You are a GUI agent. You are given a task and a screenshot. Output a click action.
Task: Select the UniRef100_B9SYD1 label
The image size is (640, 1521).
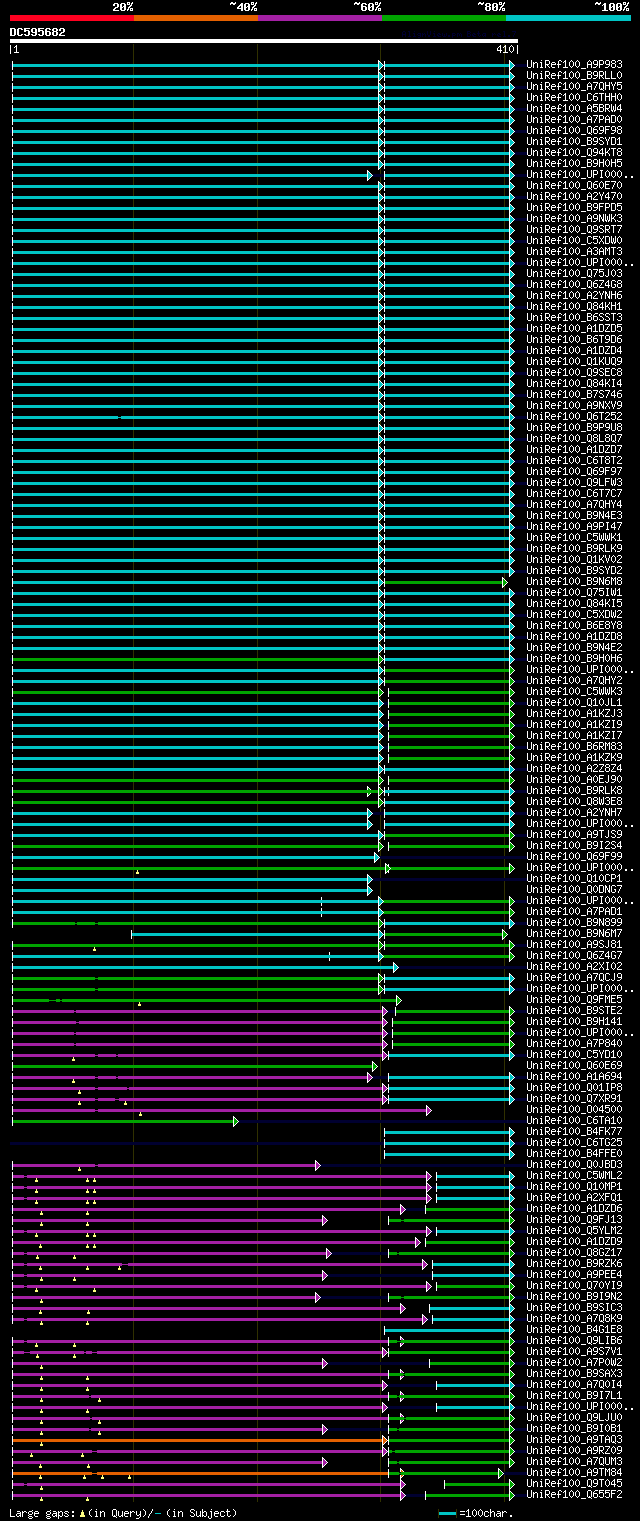pyautogui.click(x=576, y=141)
